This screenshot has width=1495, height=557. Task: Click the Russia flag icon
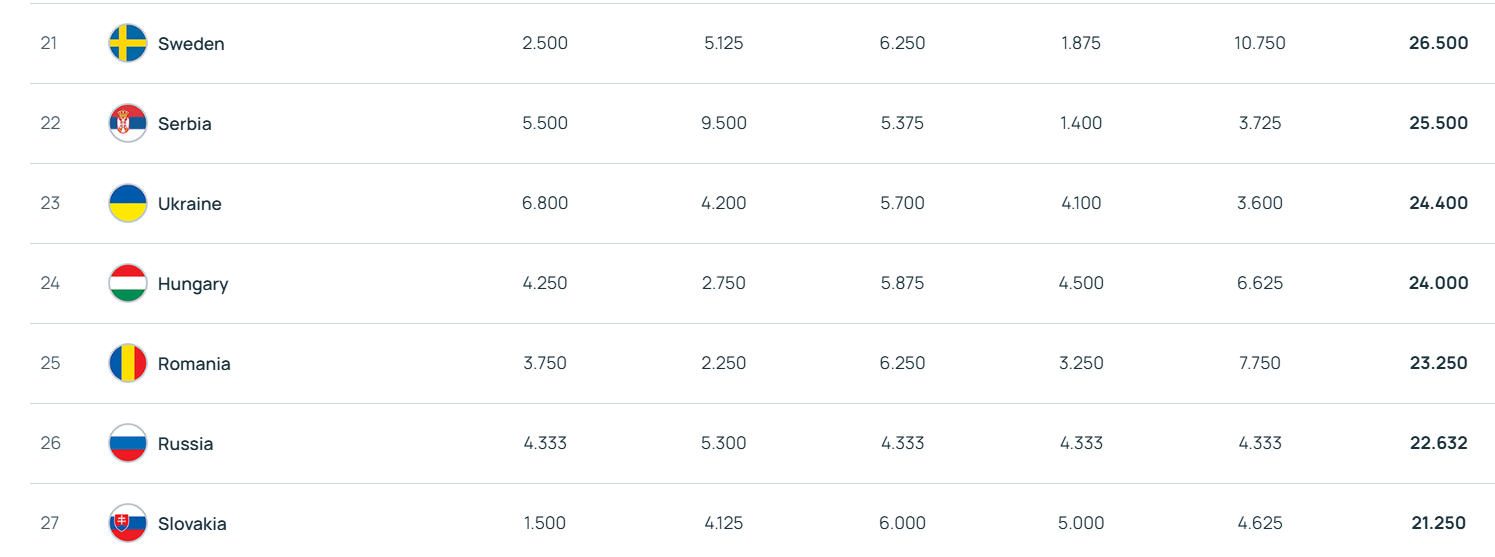[128, 443]
